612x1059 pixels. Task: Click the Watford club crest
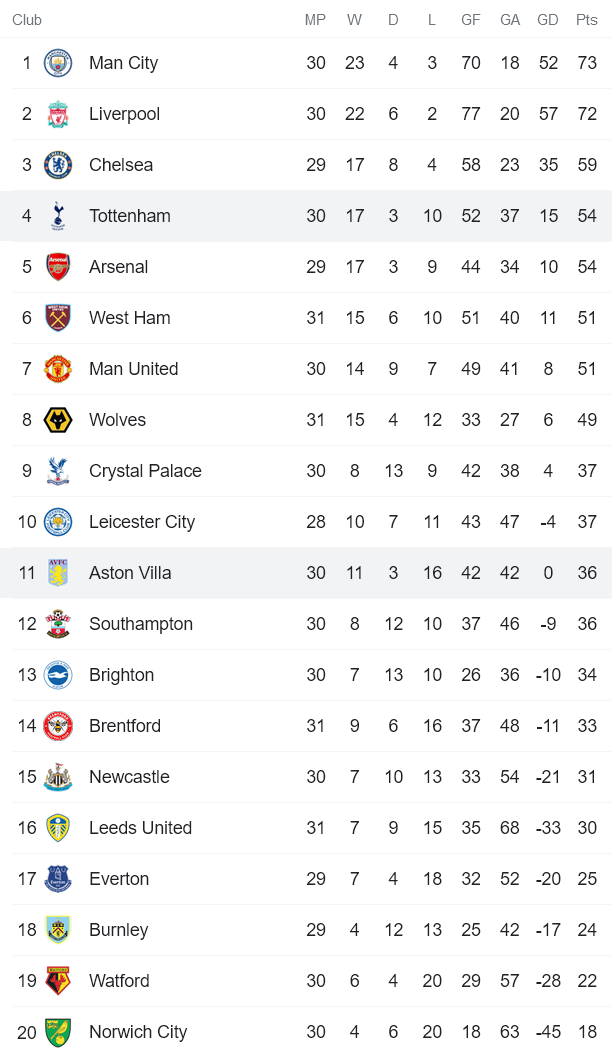[58, 981]
